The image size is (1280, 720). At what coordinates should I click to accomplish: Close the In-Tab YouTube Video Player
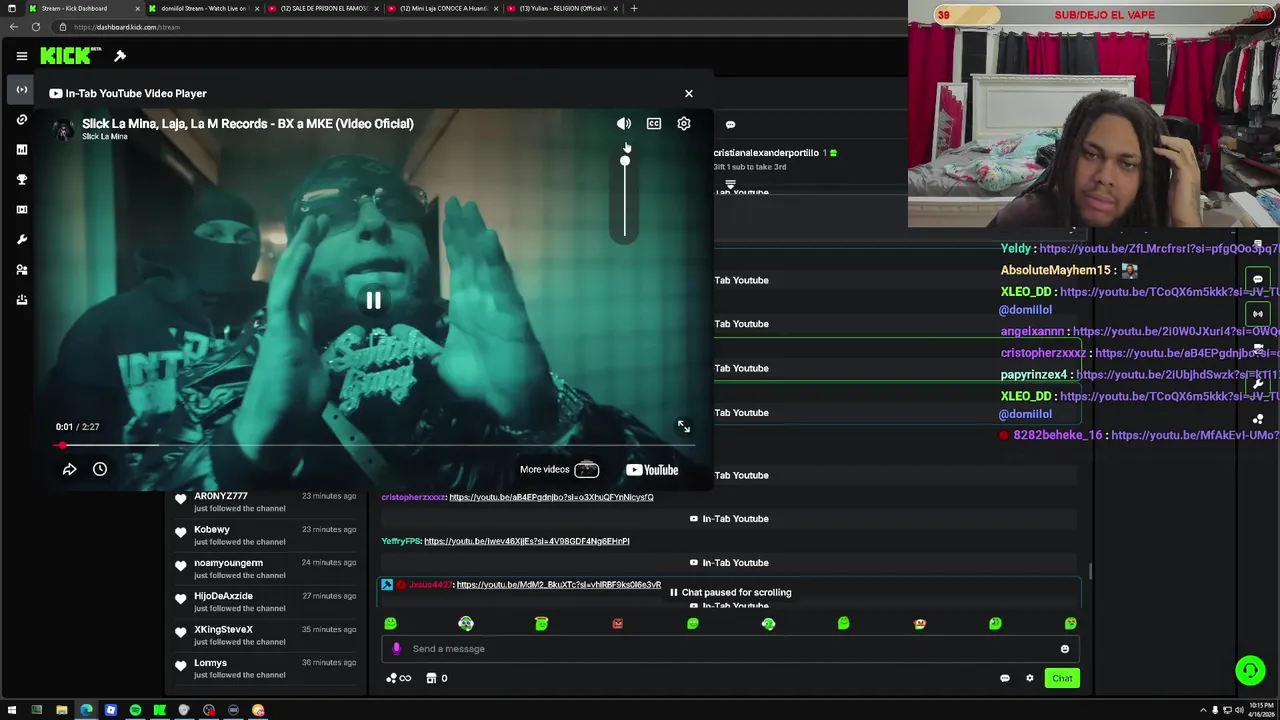pyautogui.click(x=688, y=93)
